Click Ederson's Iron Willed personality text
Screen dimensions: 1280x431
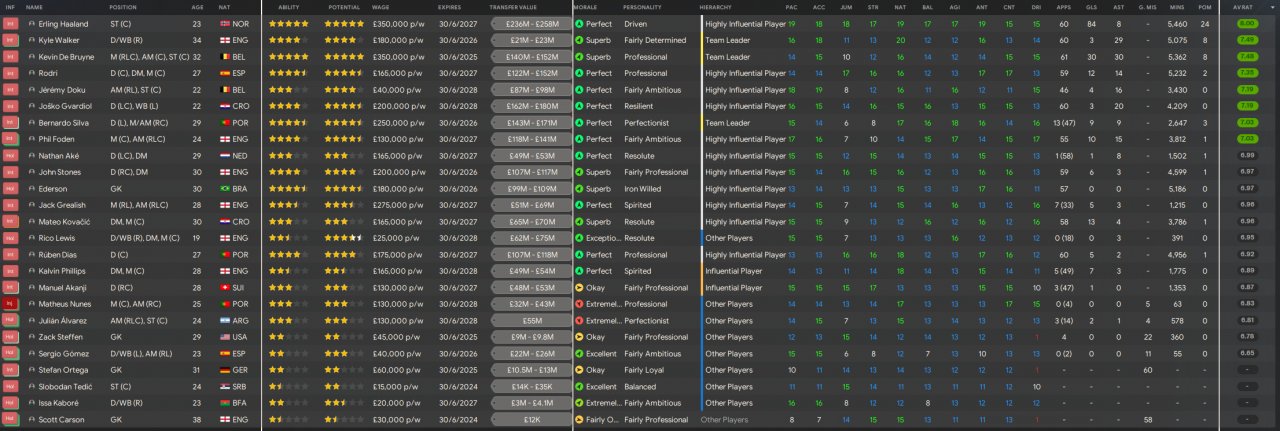click(642, 188)
